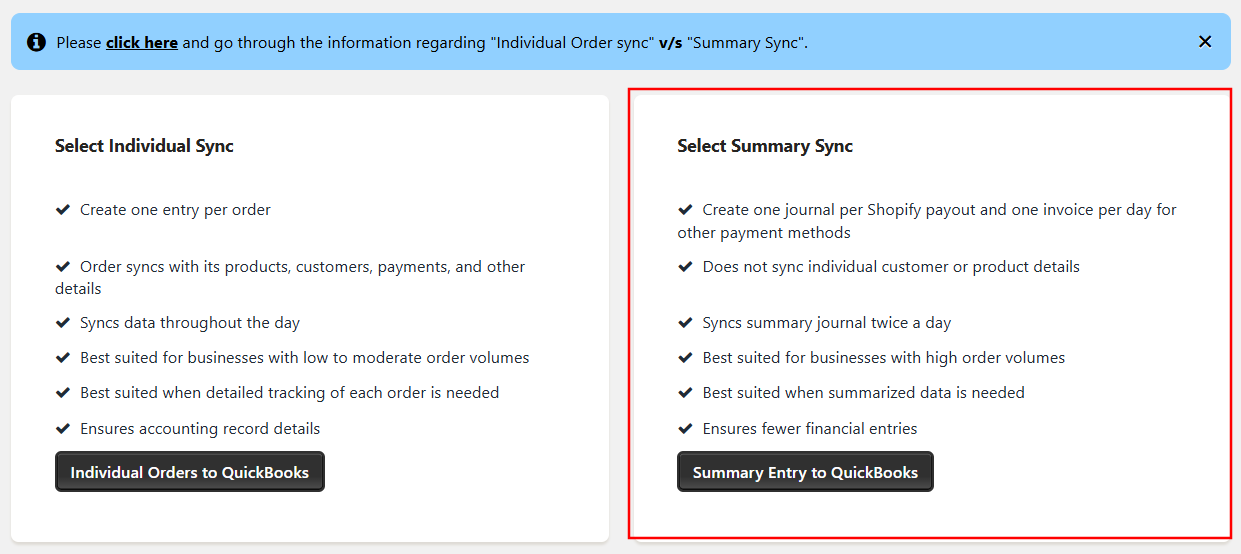Click checkmark beside "Create one journal per Shopify payout"
This screenshot has height=554, width=1241.
[x=685, y=210]
